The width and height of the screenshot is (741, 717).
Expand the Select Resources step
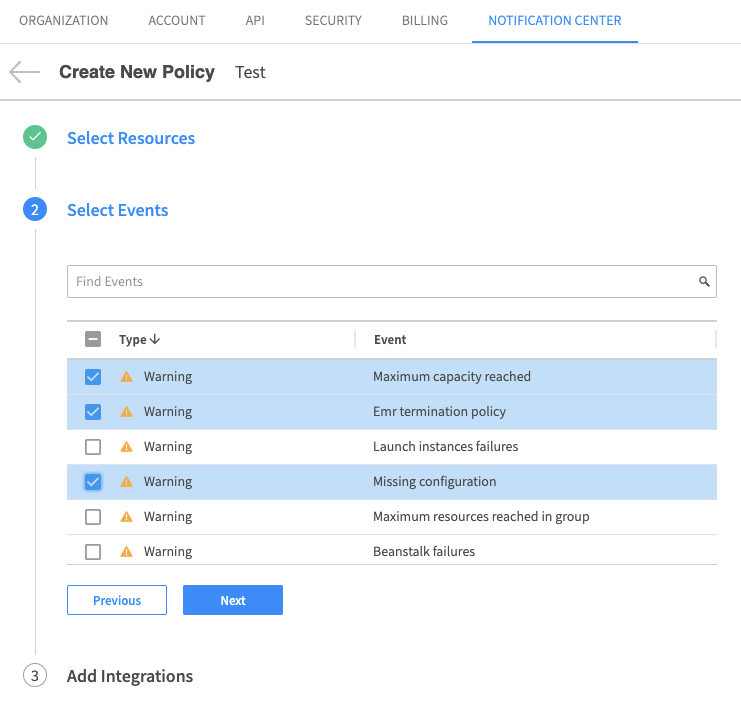[x=131, y=138]
